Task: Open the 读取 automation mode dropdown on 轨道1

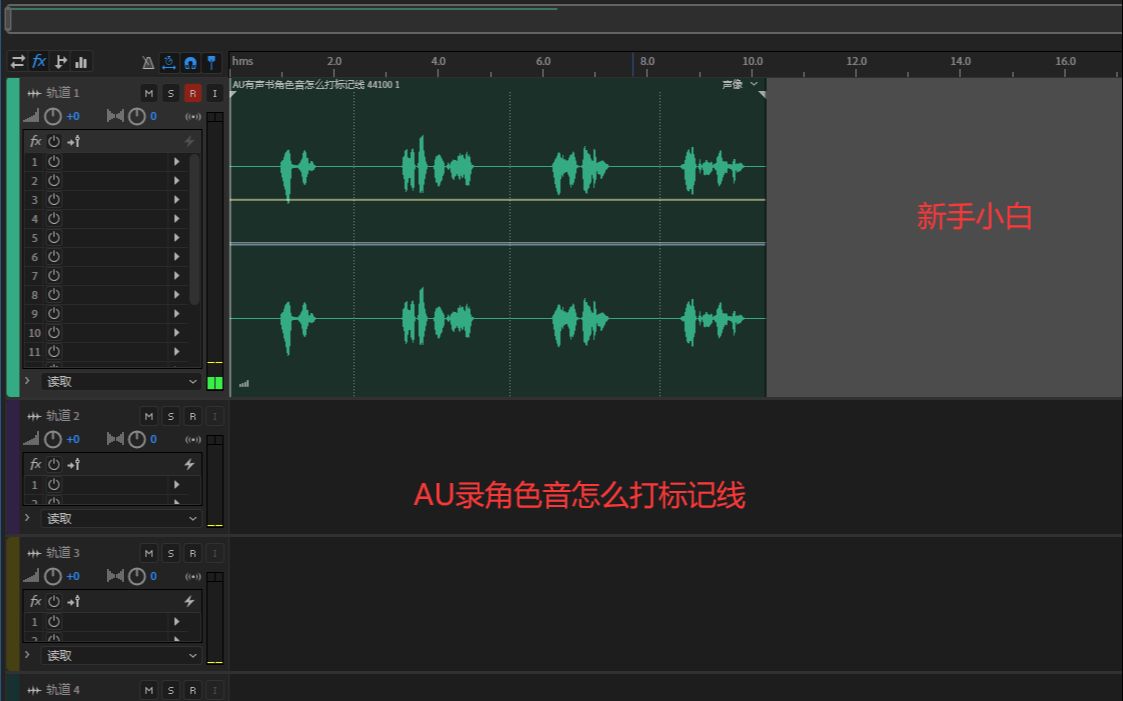Action: point(120,381)
